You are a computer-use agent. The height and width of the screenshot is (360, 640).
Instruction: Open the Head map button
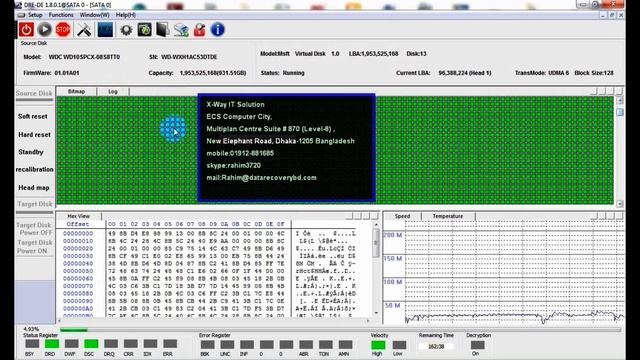(x=33, y=188)
